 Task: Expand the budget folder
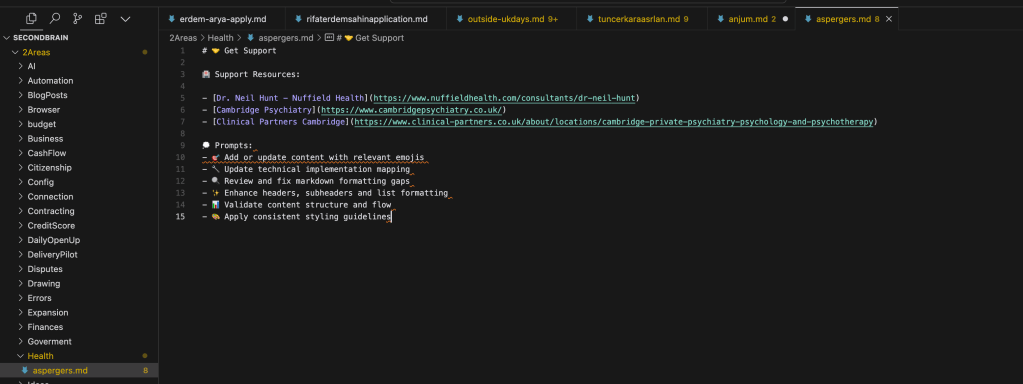pos(41,124)
